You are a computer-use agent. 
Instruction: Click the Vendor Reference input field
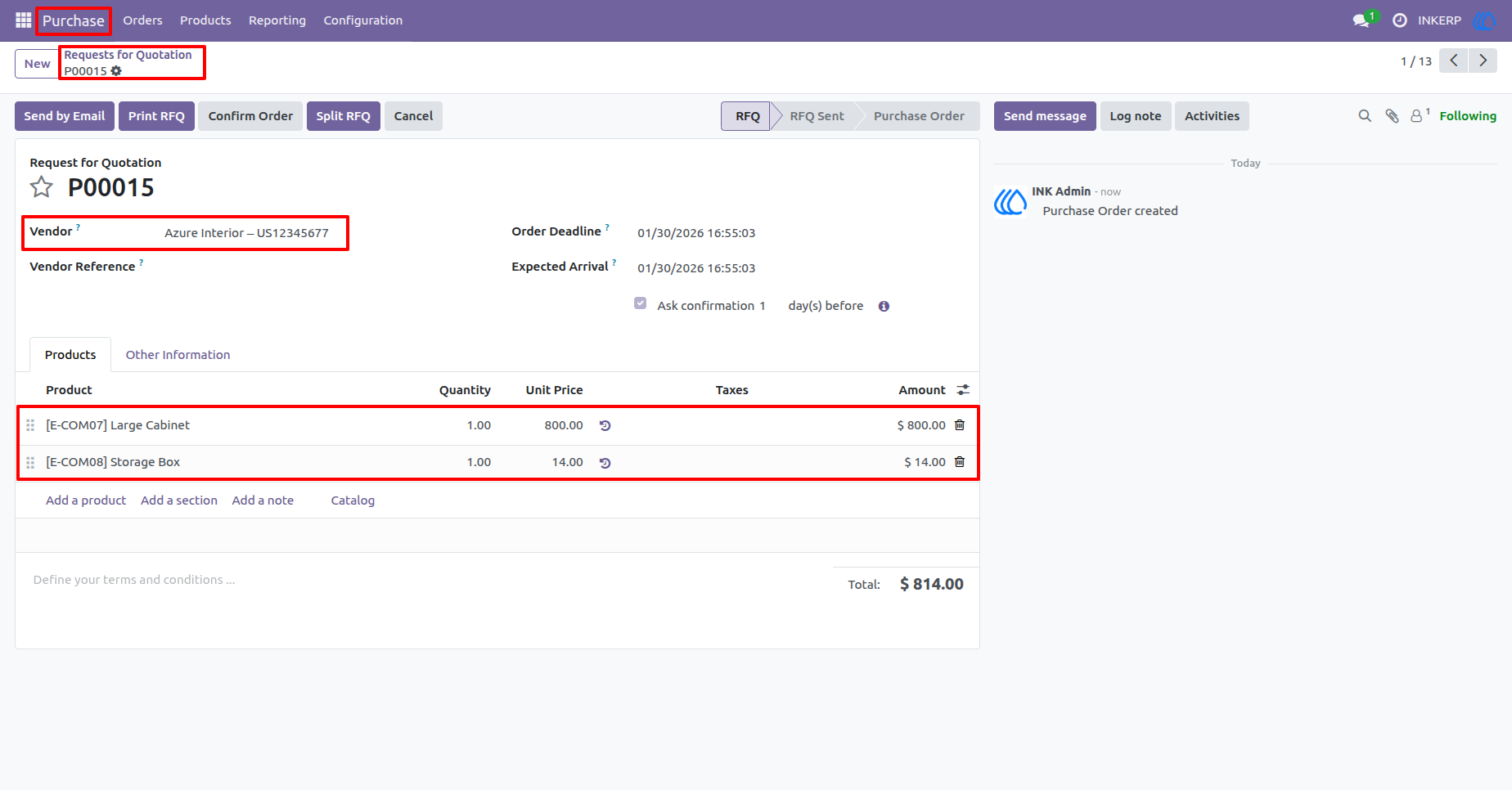pos(324,267)
